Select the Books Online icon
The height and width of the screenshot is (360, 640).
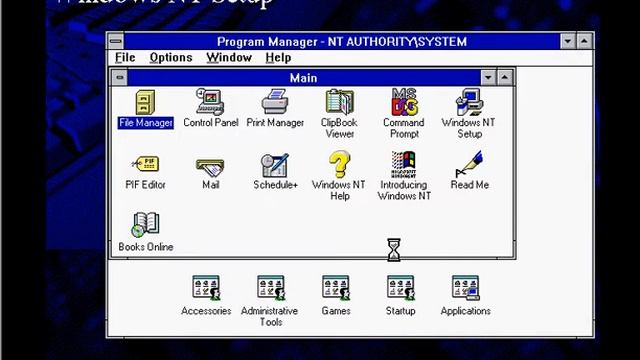[x=145, y=225]
